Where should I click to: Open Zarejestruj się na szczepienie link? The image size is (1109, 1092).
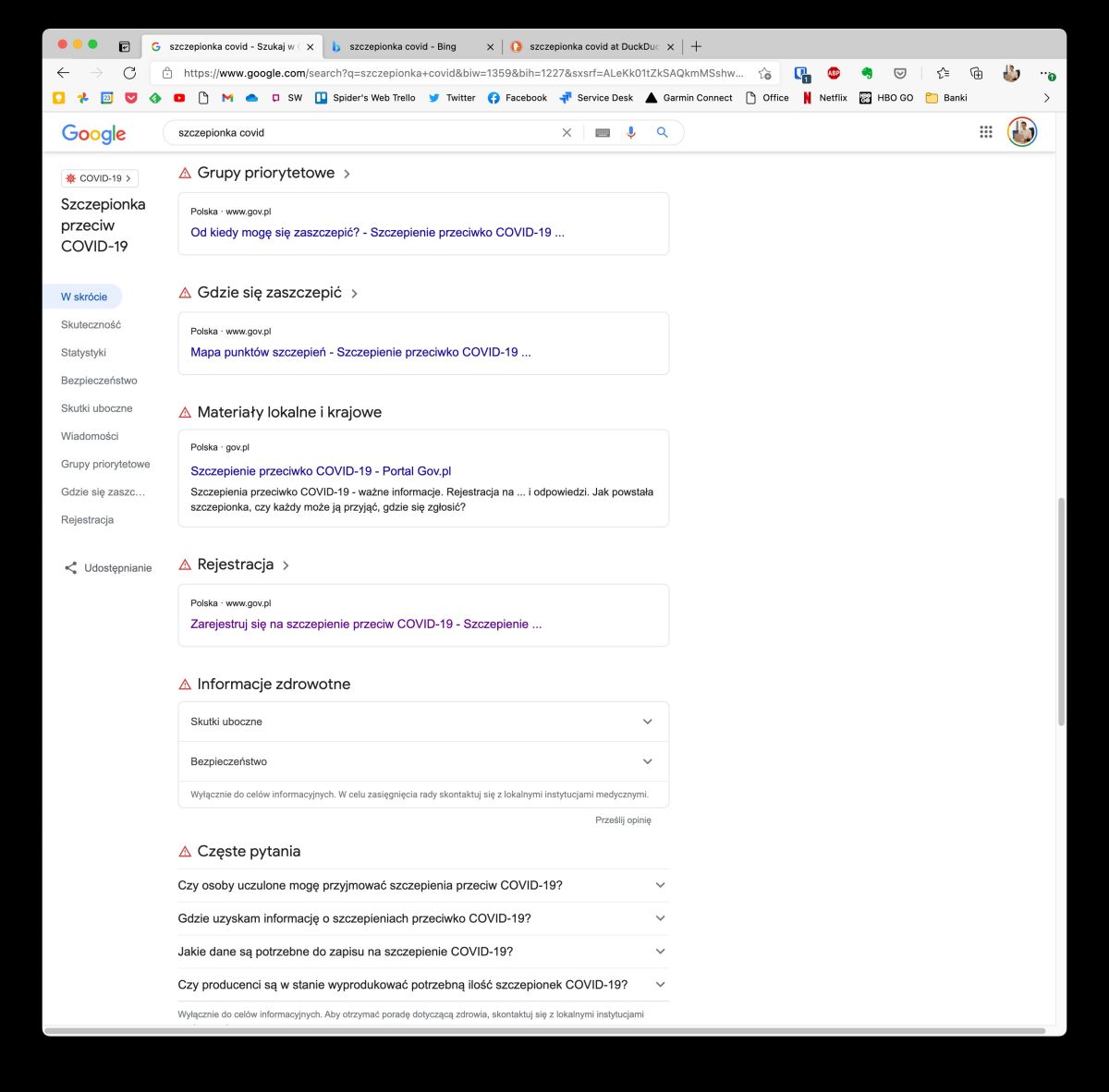click(x=366, y=625)
